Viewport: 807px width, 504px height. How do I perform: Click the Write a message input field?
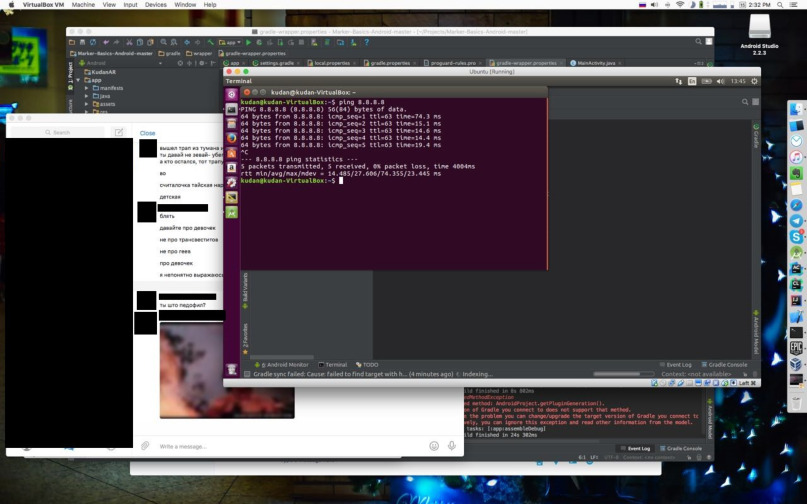[x=280, y=446]
